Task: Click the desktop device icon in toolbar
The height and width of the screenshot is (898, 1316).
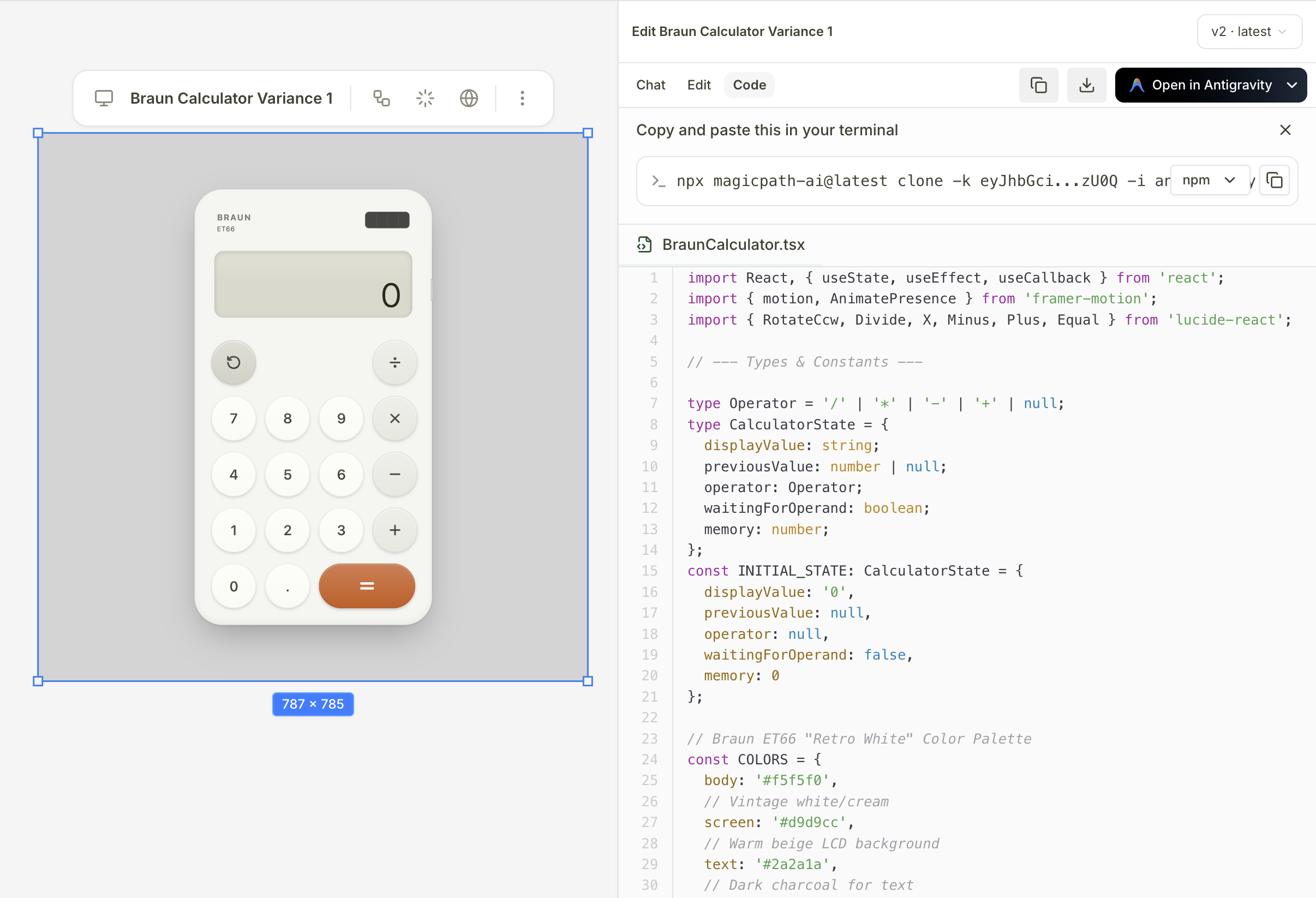Action: (x=104, y=99)
